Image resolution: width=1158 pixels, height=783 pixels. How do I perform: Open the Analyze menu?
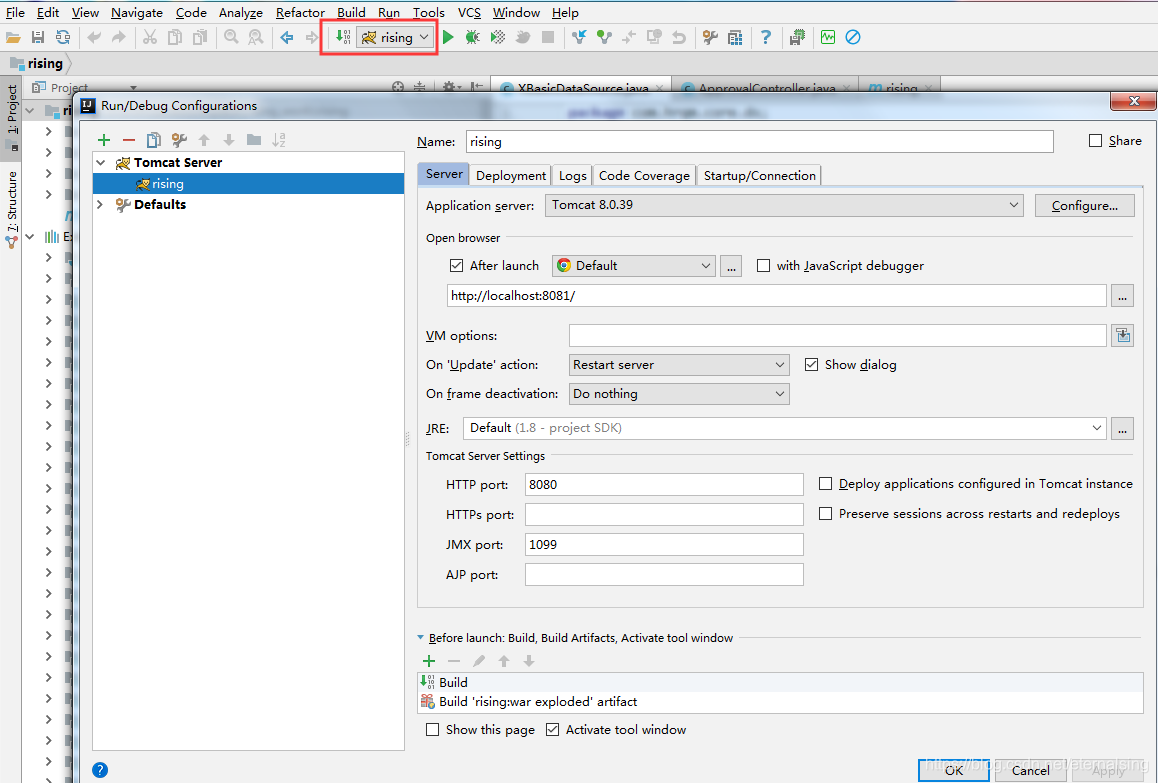point(241,13)
